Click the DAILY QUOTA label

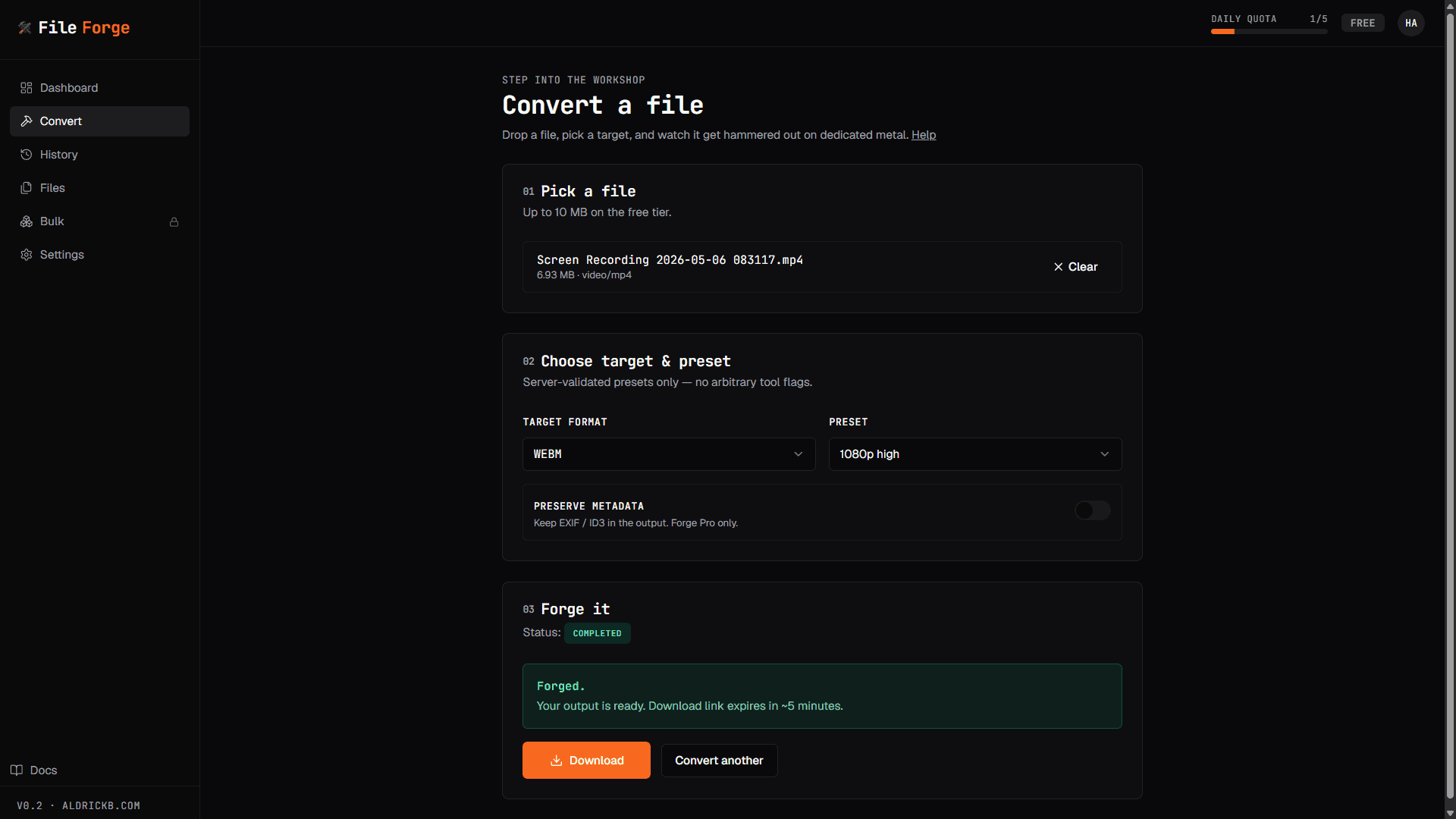click(x=1244, y=19)
